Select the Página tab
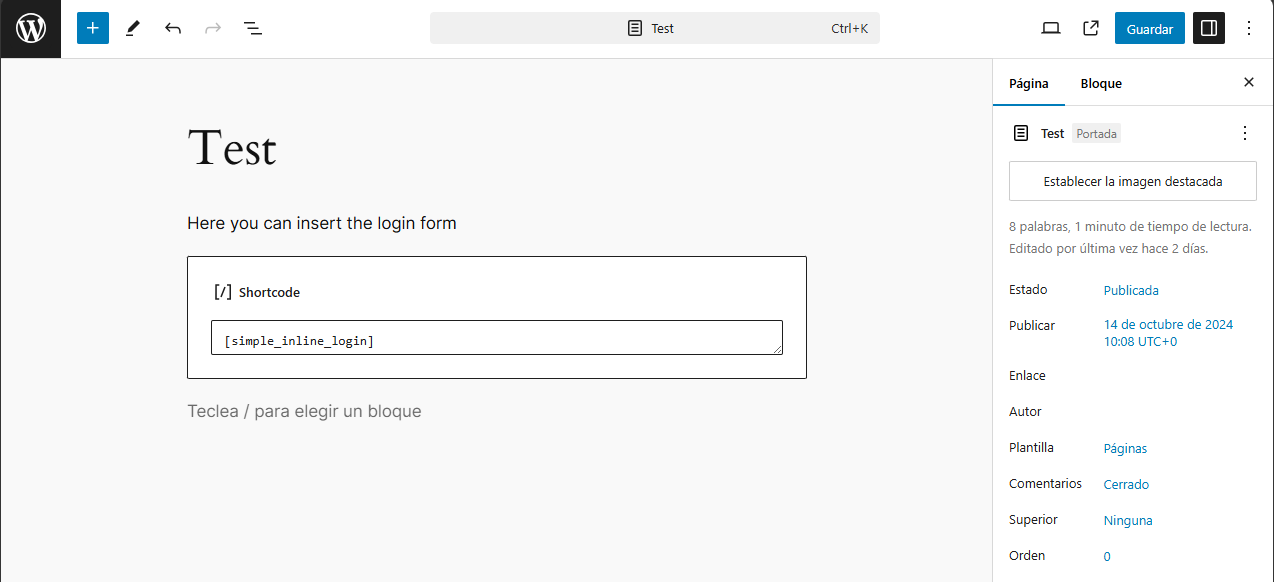The width and height of the screenshot is (1274, 582). tap(1029, 83)
